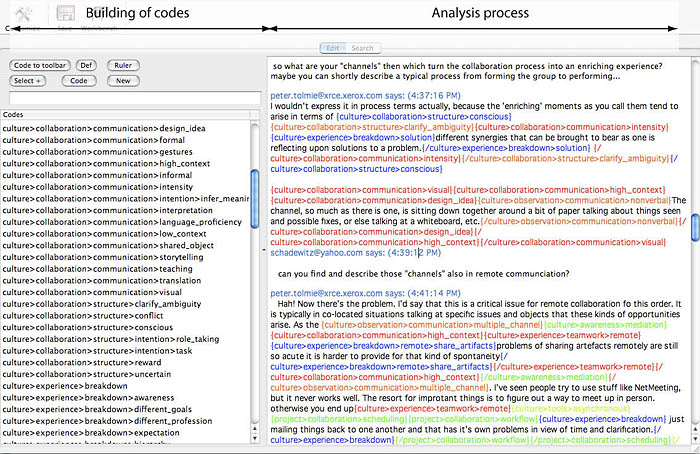The image size is (700, 454).
Task: Select communication>intensity row in Codes list
Action: coord(125,187)
